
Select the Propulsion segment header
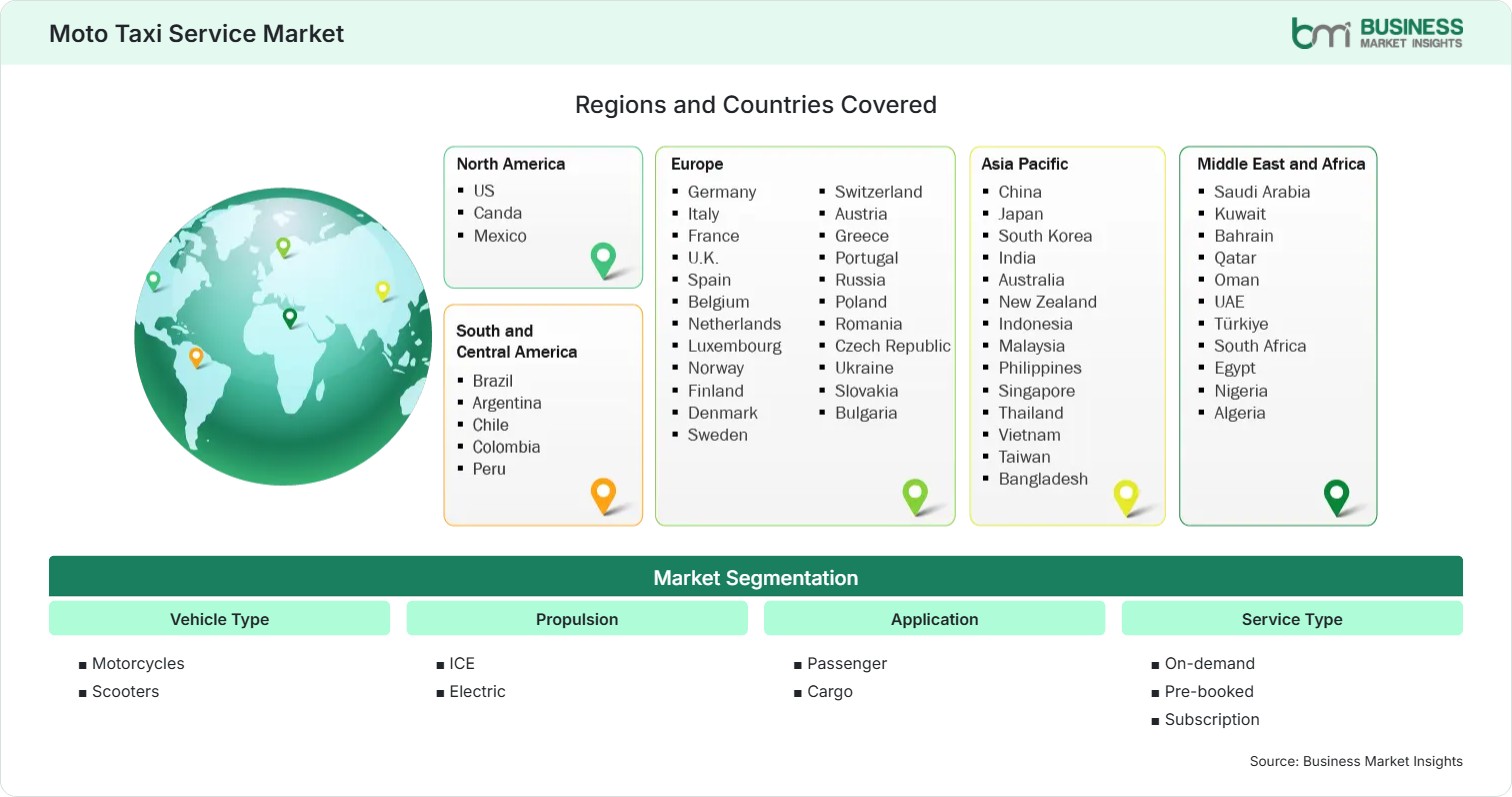click(x=577, y=619)
